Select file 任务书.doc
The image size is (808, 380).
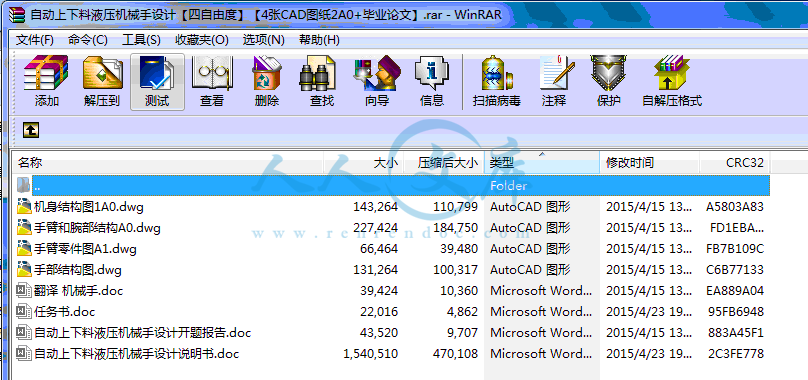(x=64, y=312)
